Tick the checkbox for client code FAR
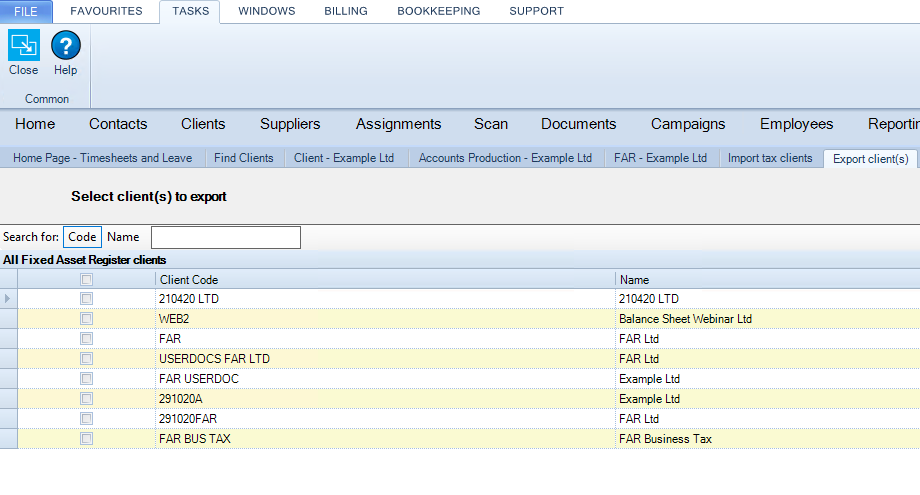The height and width of the screenshot is (495, 920). (86, 338)
